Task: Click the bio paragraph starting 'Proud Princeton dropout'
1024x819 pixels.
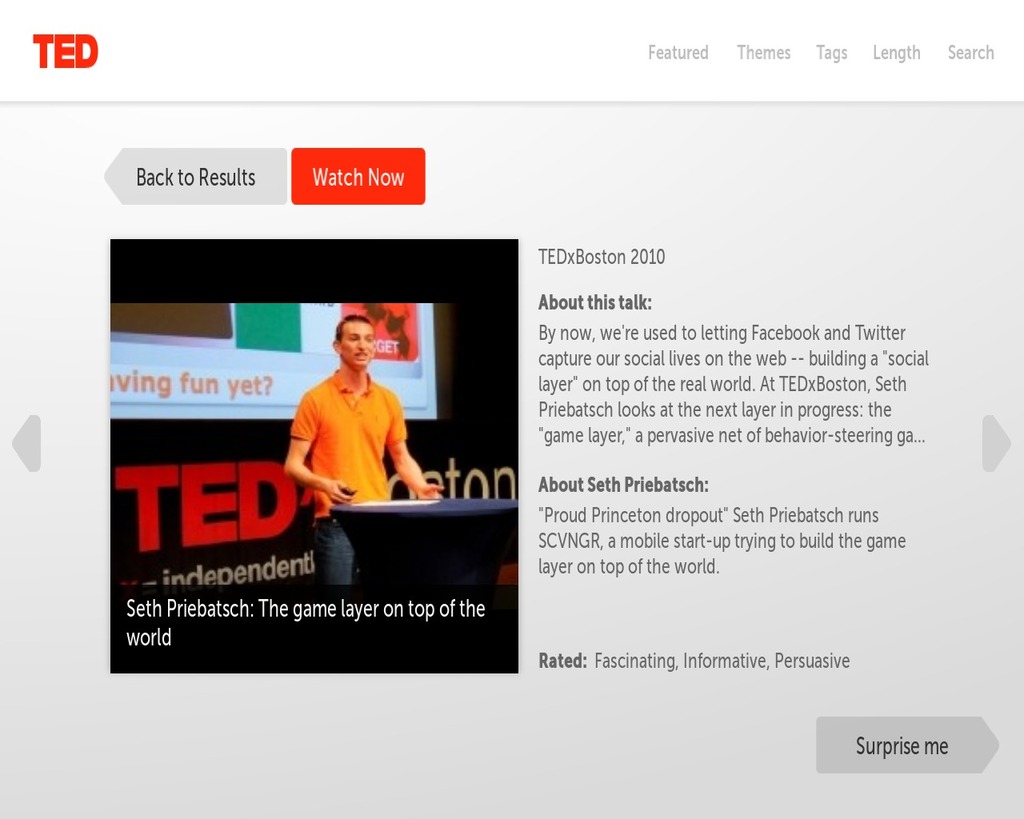Action: click(722, 541)
